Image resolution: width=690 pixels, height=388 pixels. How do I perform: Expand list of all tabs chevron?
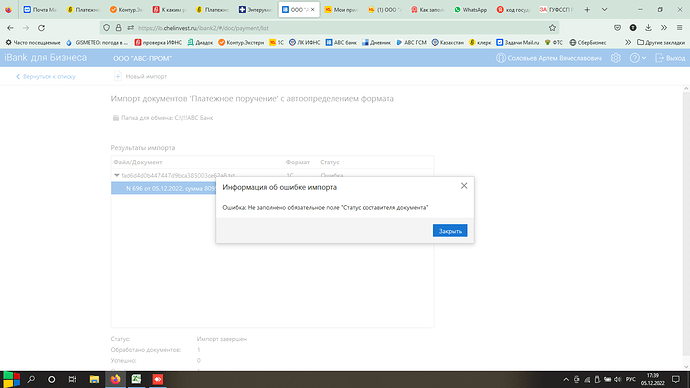pos(605,10)
